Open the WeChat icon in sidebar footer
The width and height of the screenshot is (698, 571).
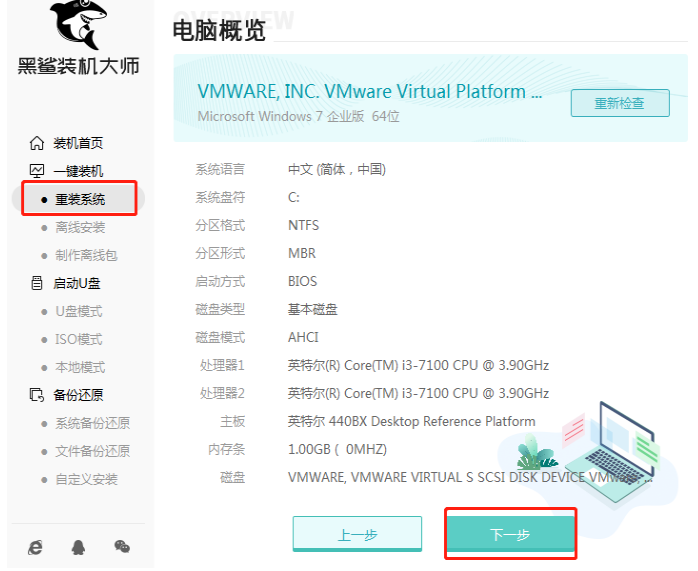pos(122,546)
